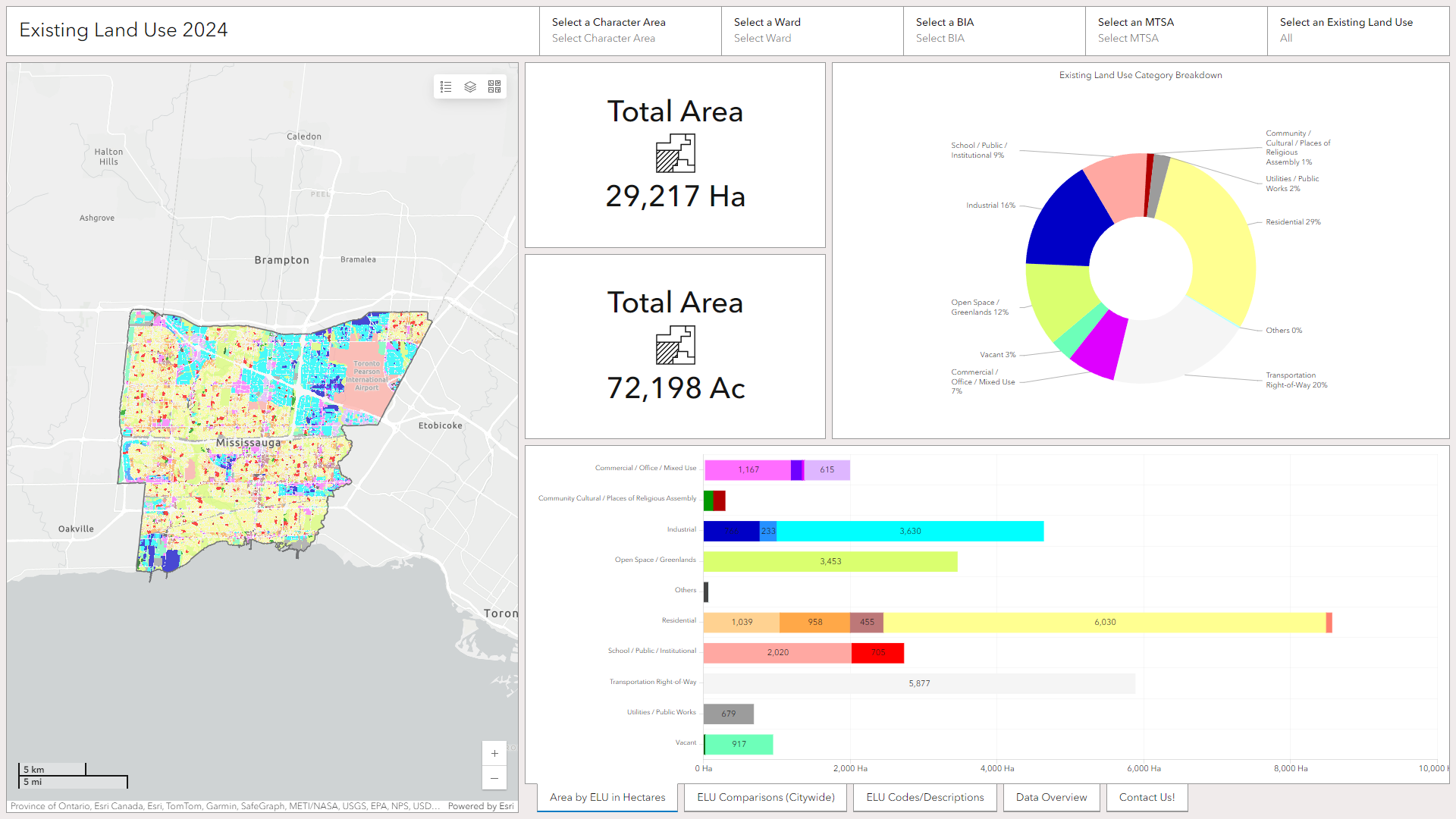
Task: Switch to ELU Comparisons (Citywide) tab
Action: pos(765,797)
